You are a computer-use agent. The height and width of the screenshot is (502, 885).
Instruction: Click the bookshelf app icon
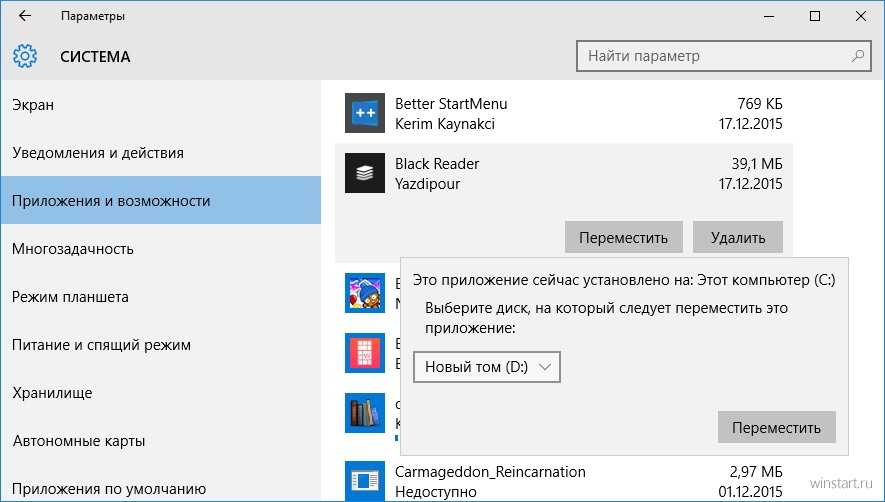pyautogui.click(x=365, y=413)
